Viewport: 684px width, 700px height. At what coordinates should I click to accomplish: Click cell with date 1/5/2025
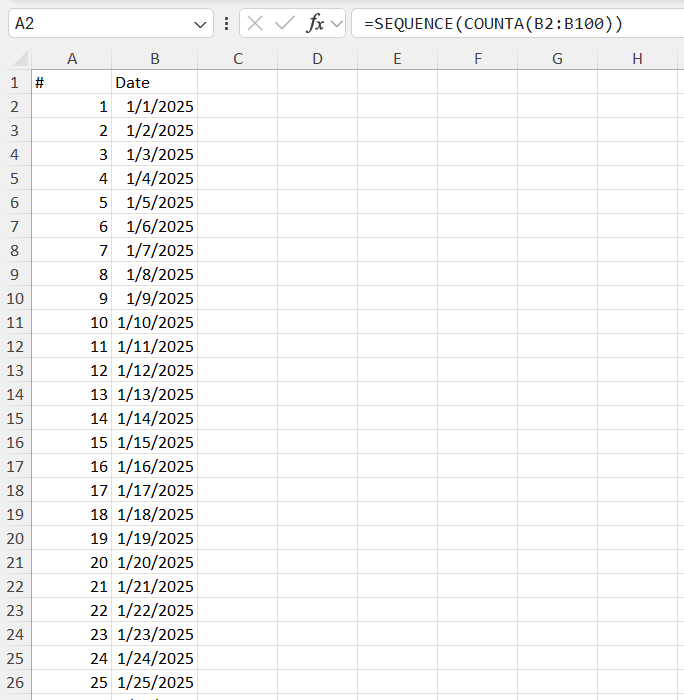click(154, 202)
